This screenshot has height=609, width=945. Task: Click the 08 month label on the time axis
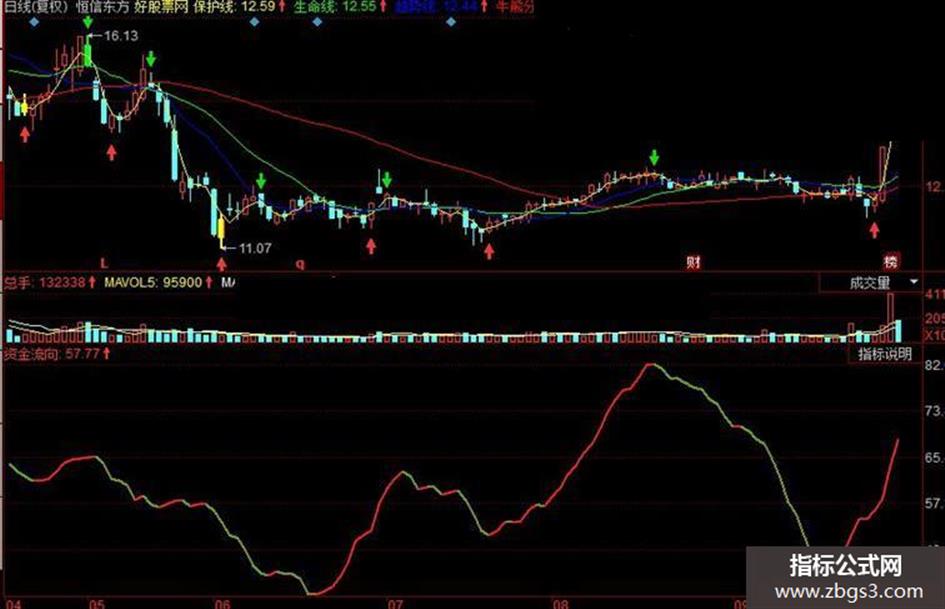coord(560,604)
